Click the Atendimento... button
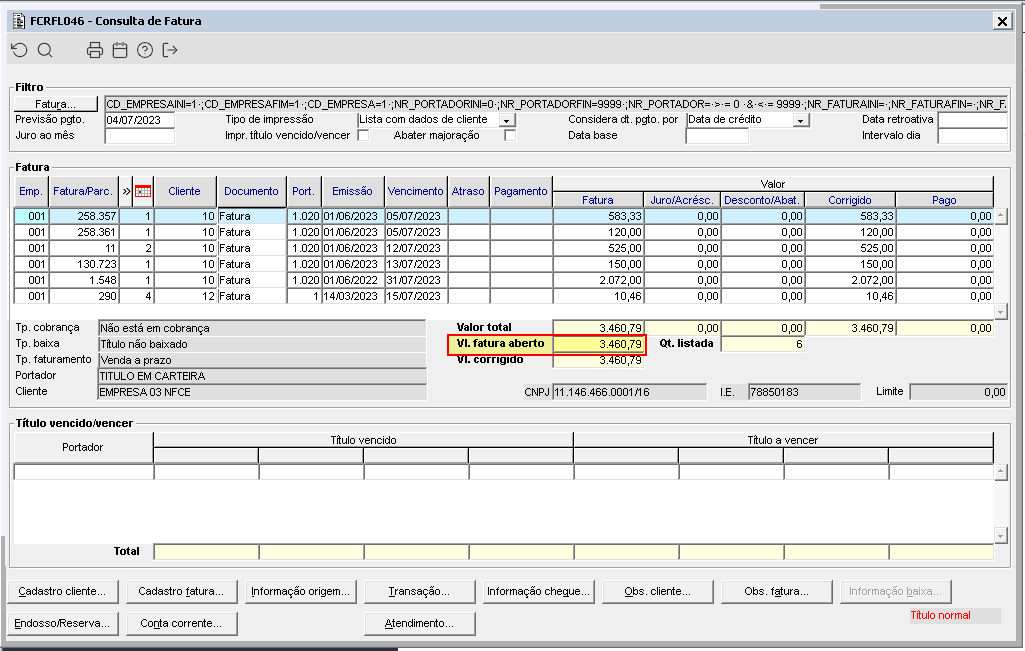Viewport: 1025px width, 651px height. pos(419,623)
